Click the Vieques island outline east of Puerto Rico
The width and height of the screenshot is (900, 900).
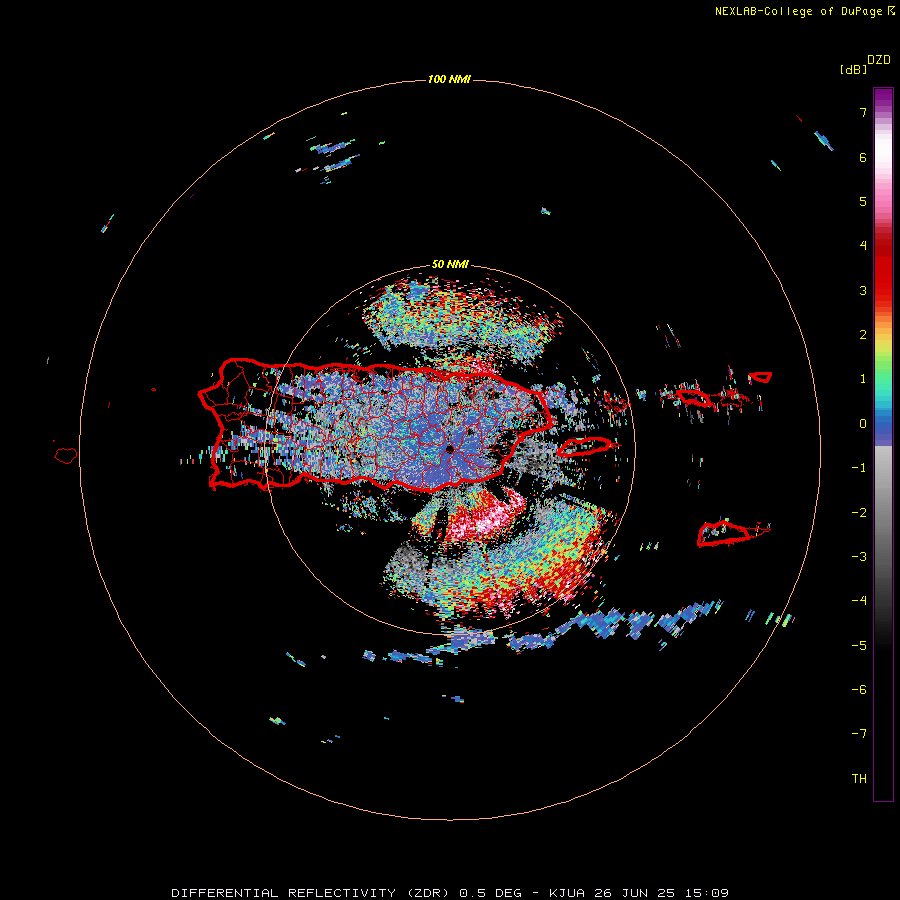pyautogui.click(x=585, y=446)
